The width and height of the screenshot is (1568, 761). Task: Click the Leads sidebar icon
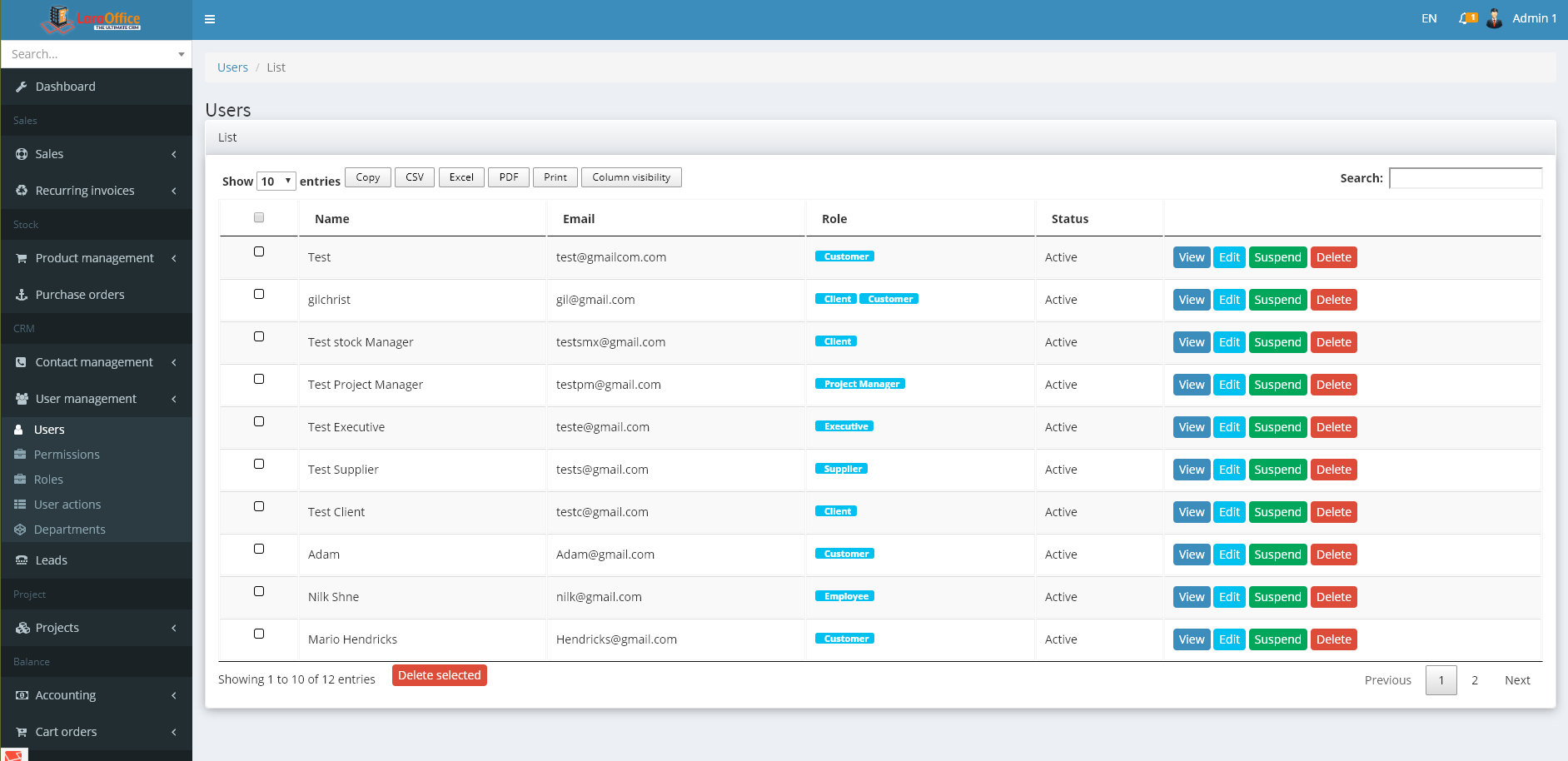22,560
